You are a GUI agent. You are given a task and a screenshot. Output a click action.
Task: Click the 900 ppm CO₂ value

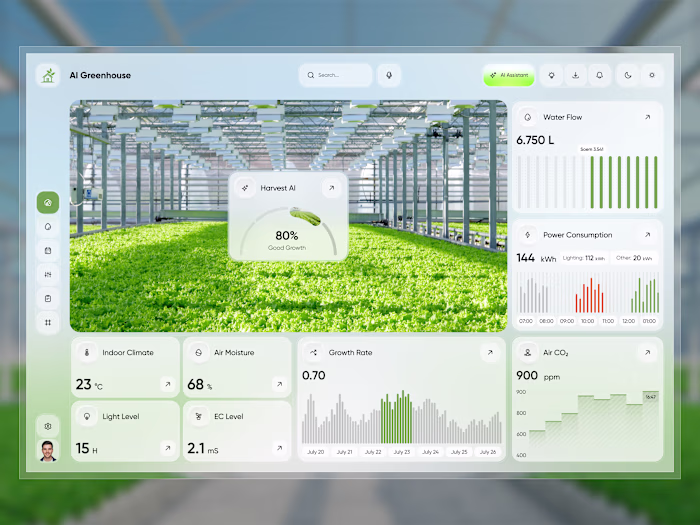pyautogui.click(x=538, y=375)
